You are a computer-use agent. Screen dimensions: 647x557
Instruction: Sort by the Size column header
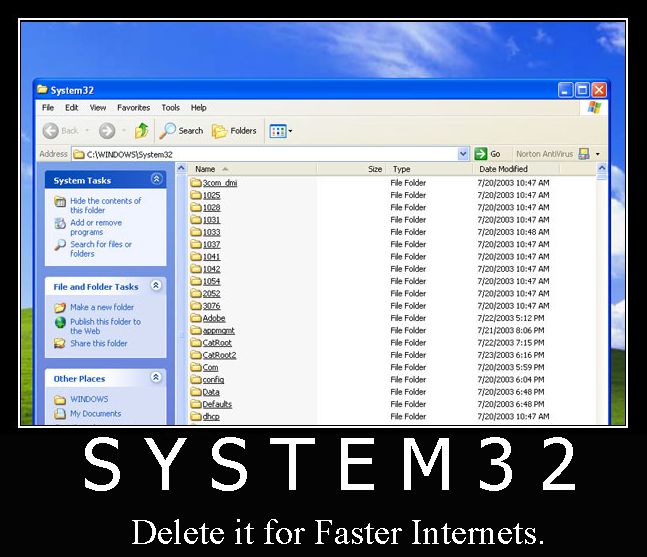coord(352,169)
